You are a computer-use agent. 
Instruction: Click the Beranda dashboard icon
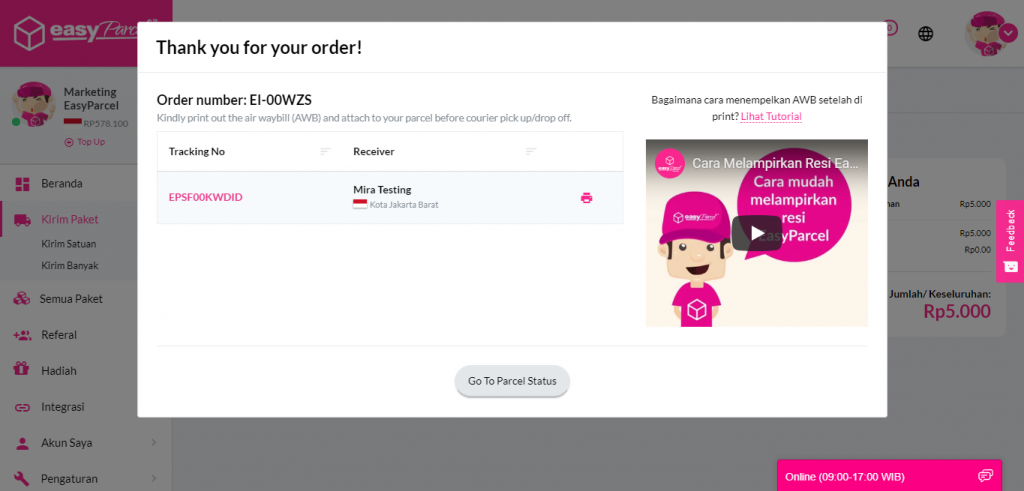click(22, 184)
